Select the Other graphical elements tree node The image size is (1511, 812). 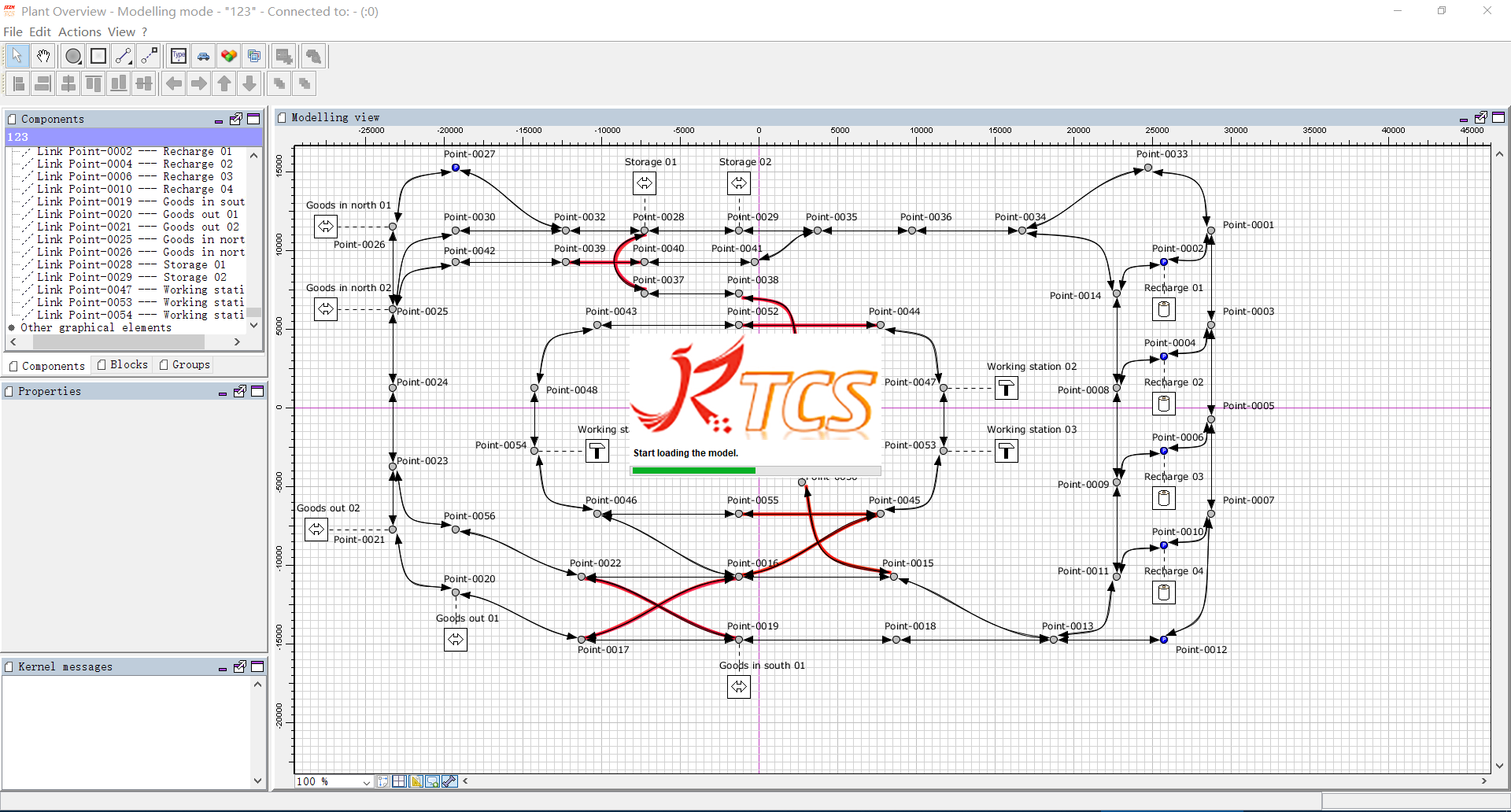pos(95,327)
